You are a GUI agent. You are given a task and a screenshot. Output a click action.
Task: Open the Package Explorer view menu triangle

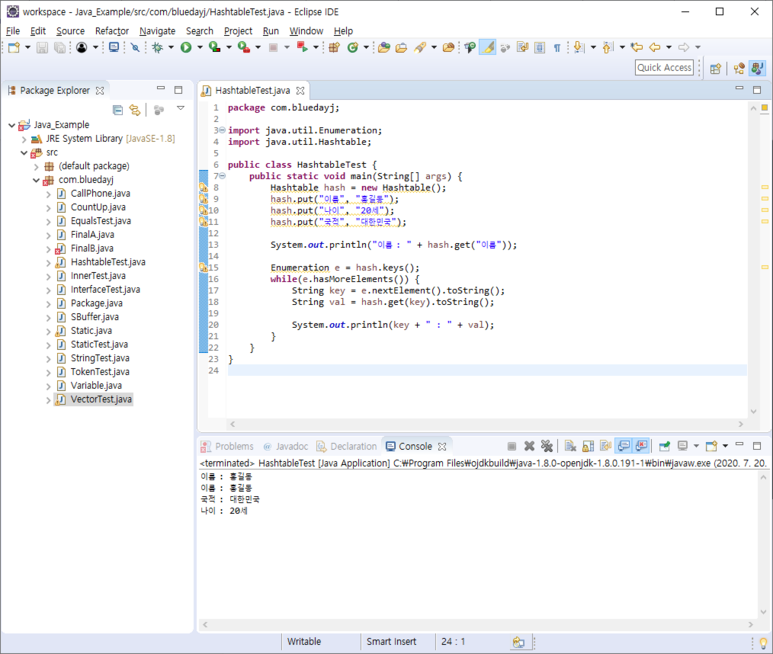click(181, 108)
